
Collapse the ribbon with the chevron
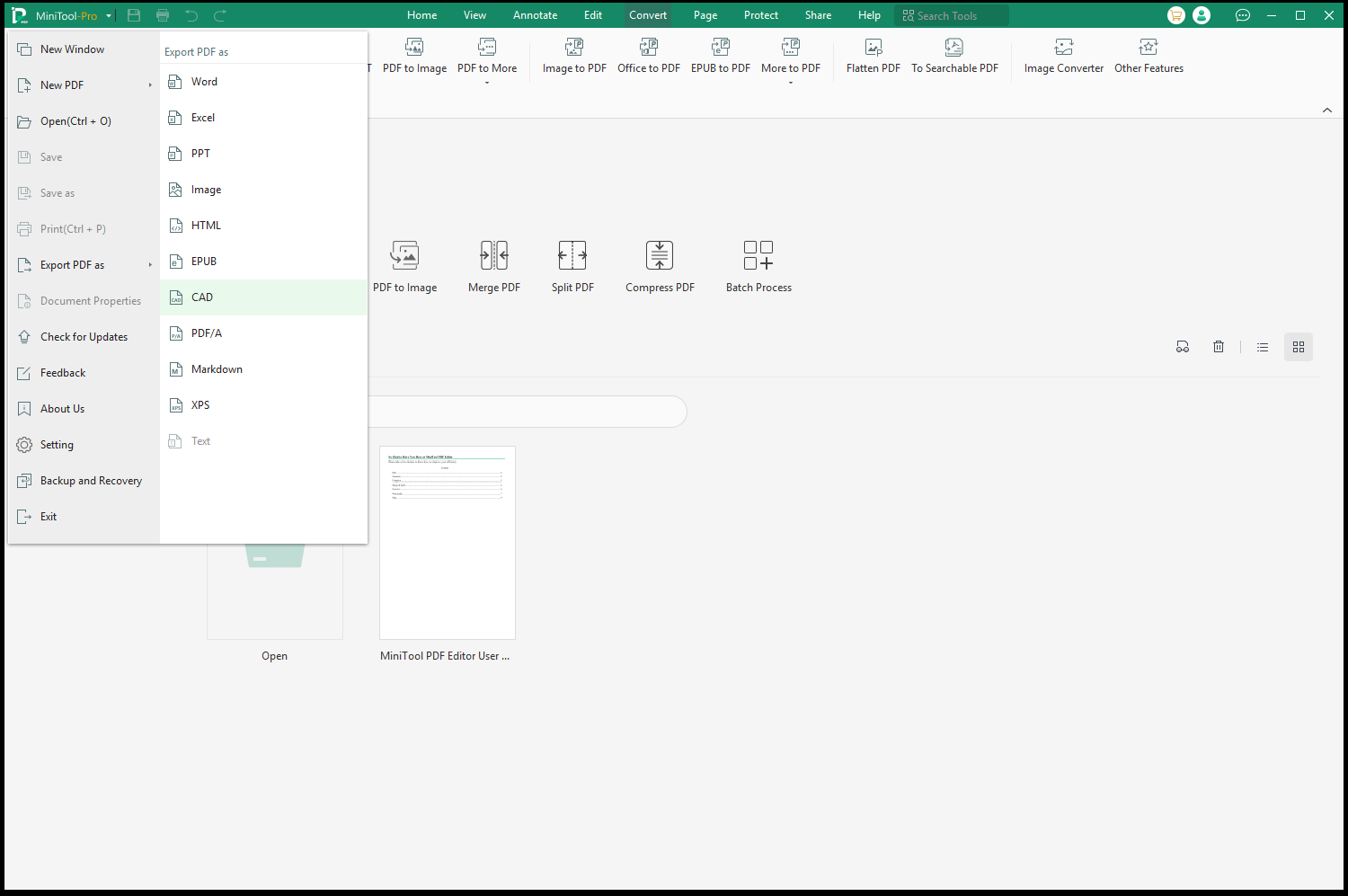click(1327, 110)
